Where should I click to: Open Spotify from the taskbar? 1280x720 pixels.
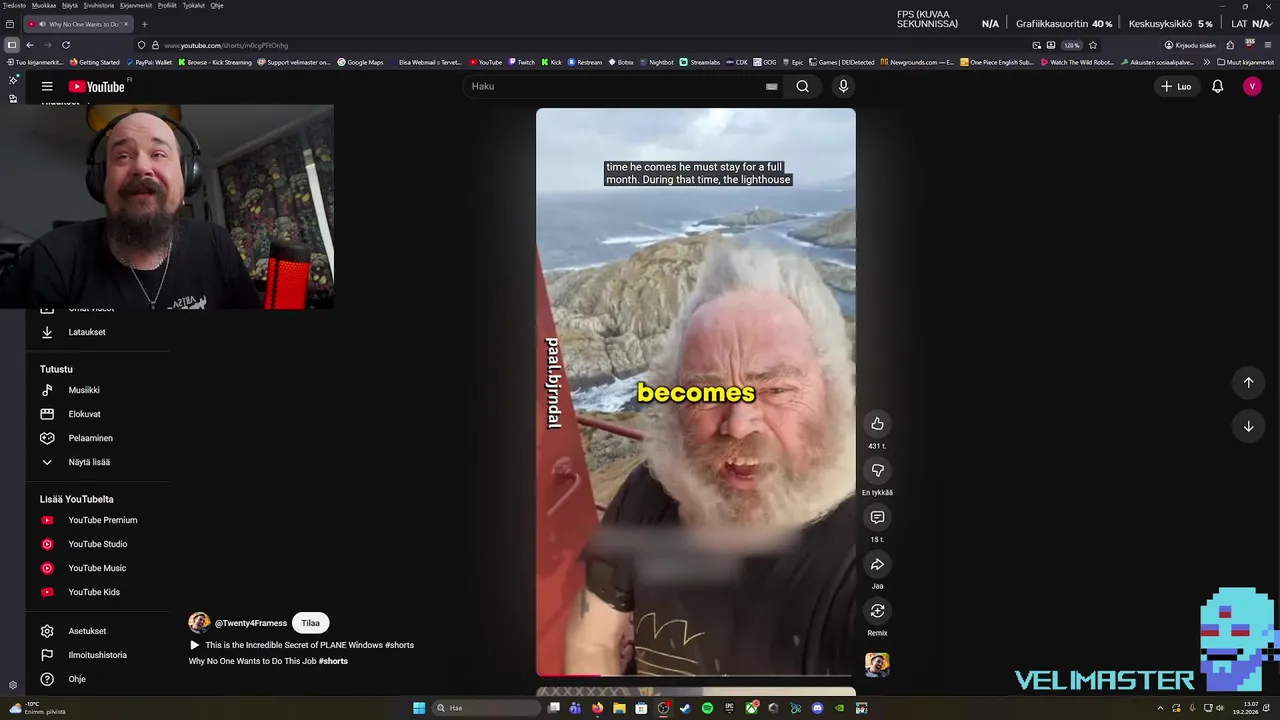click(707, 708)
